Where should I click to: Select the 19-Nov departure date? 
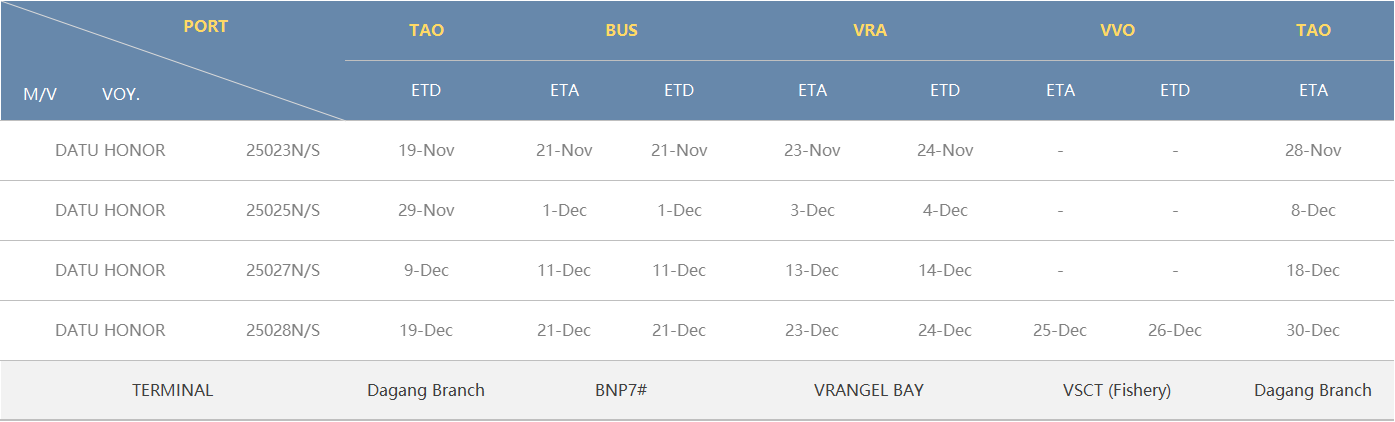(x=426, y=150)
